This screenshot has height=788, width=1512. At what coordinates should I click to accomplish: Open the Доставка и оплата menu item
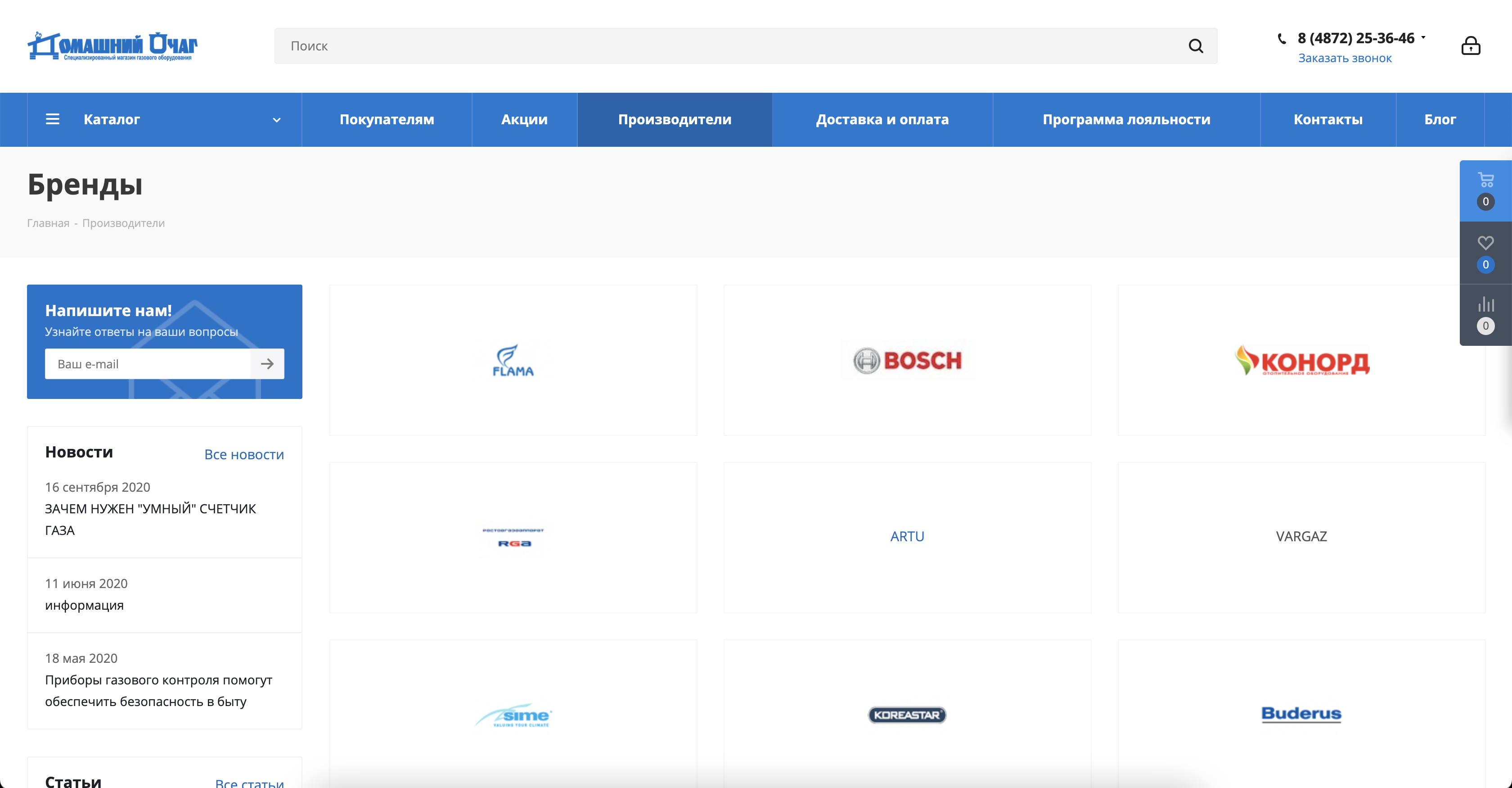[882, 119]
